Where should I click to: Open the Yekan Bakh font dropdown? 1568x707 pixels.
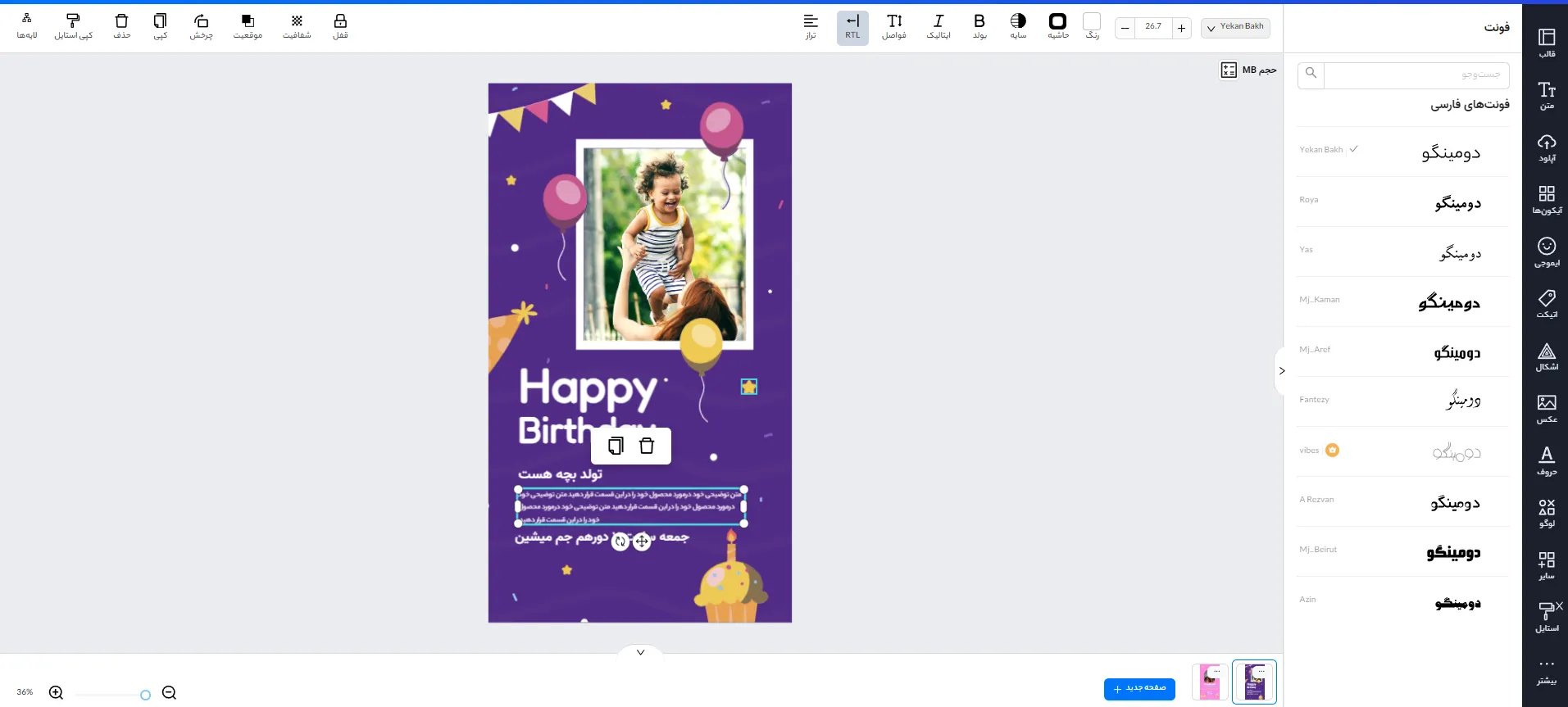coord(1235,27)
